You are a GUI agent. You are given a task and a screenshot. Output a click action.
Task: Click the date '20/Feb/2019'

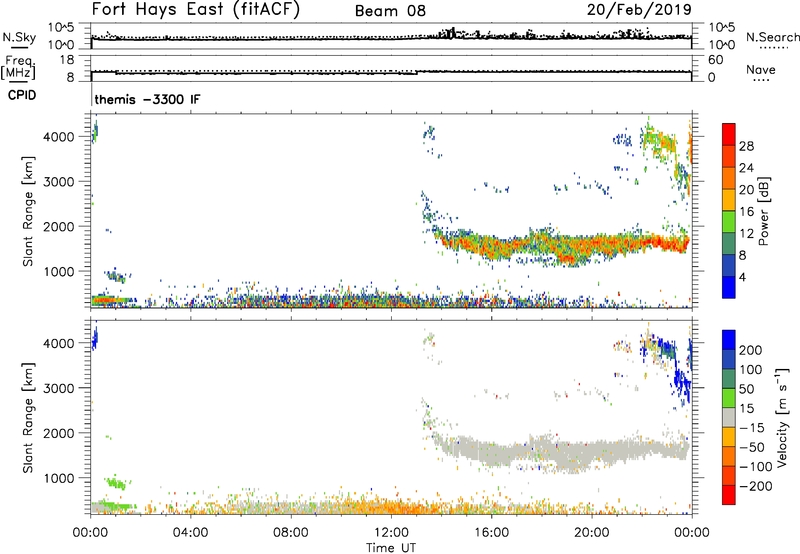pos(639,9)
